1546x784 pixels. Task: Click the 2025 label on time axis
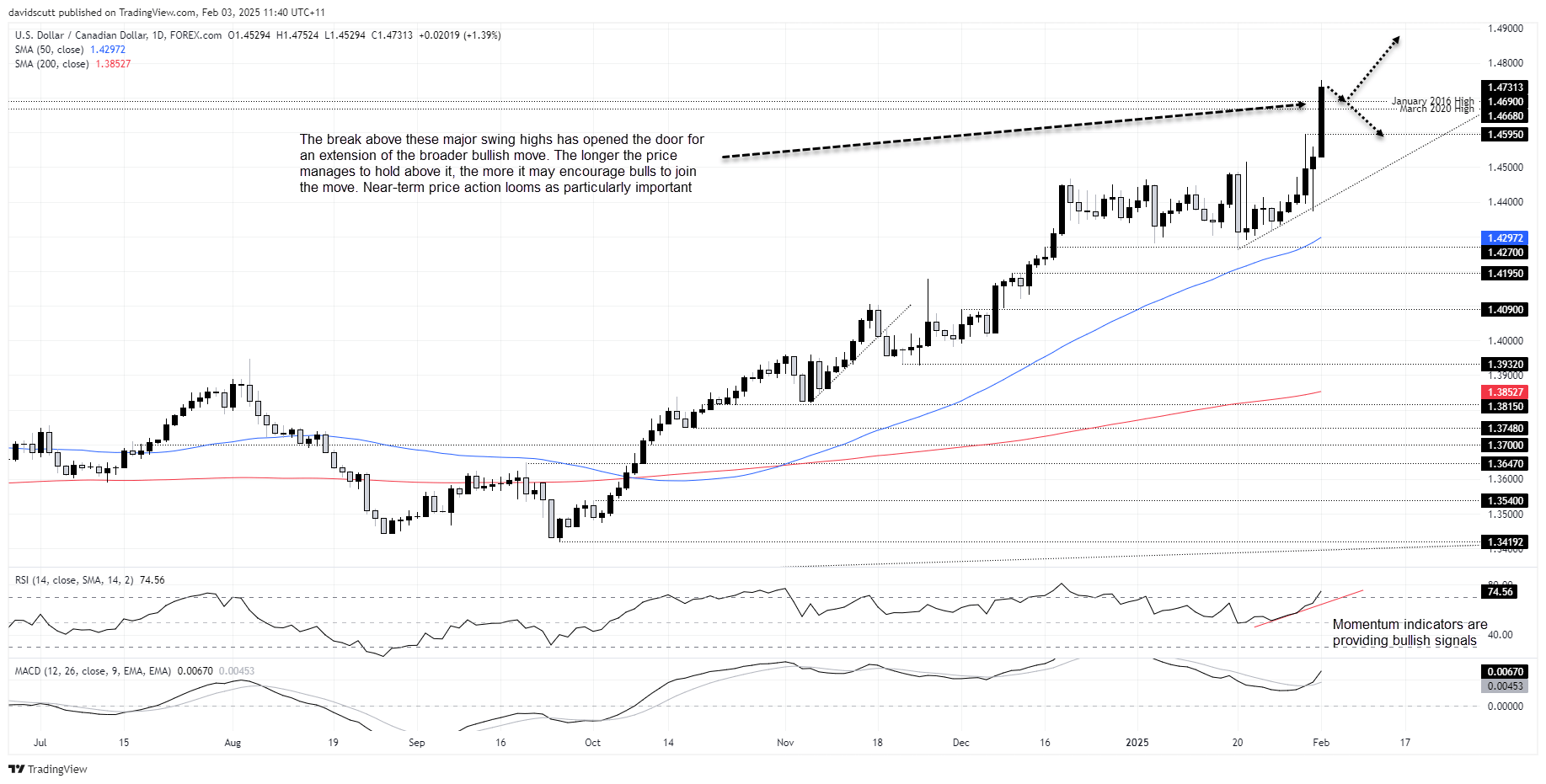1137,743
